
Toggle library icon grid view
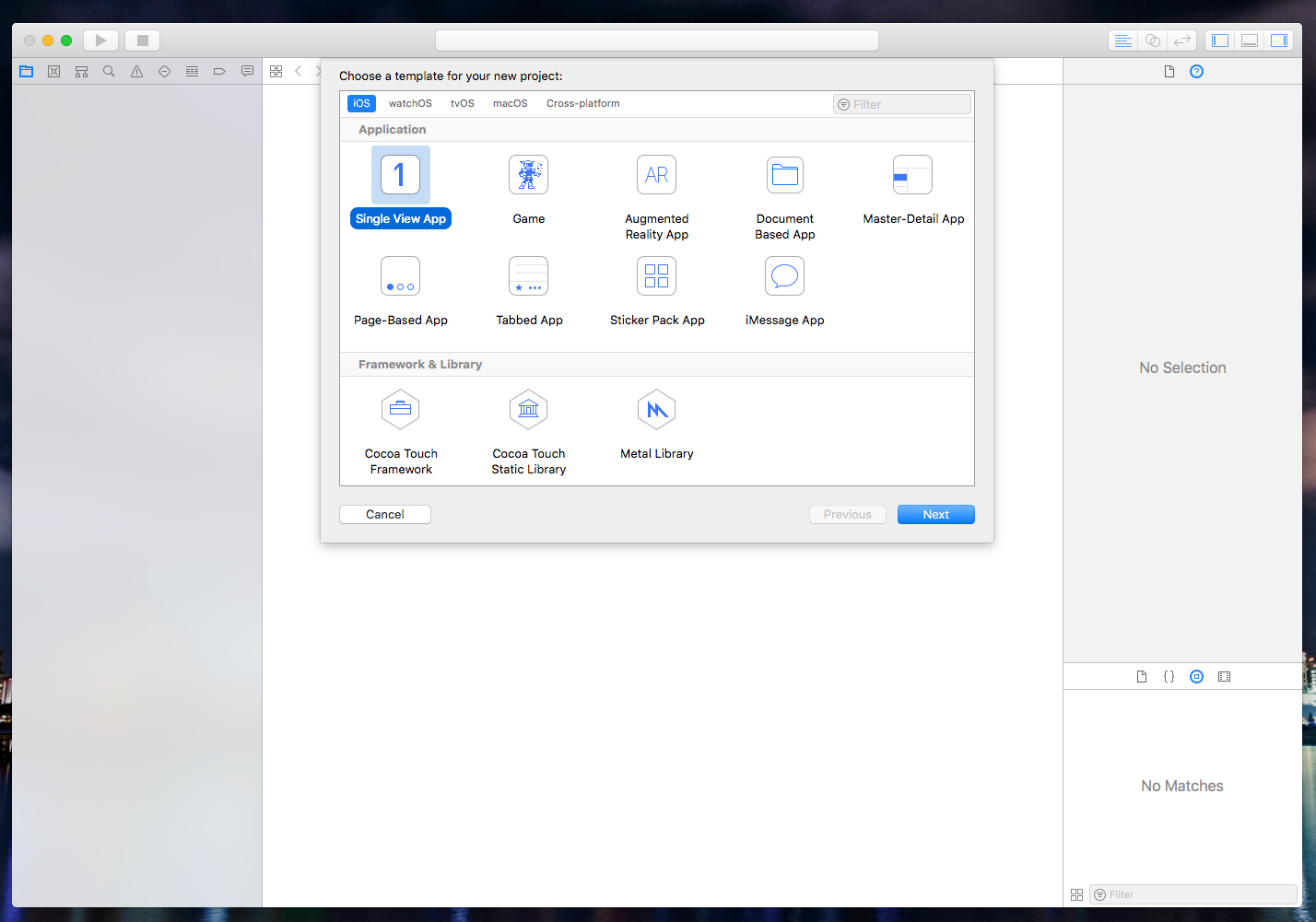coord(1076,894)
